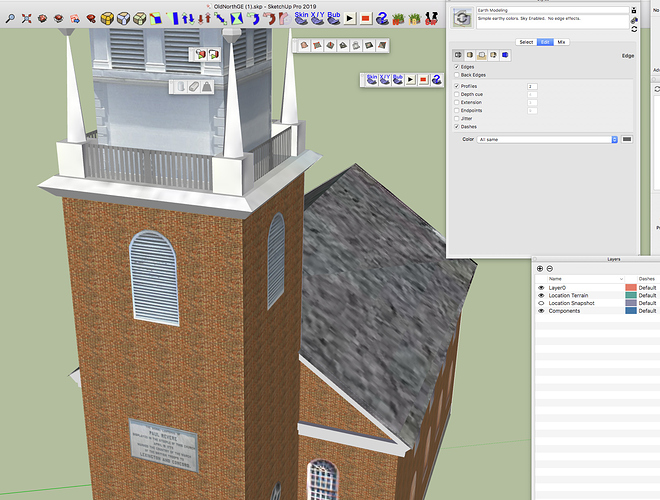Screen dimensions: 660x500
Task: Toggle the Profiles checkbox
Action: click(457, 86)
